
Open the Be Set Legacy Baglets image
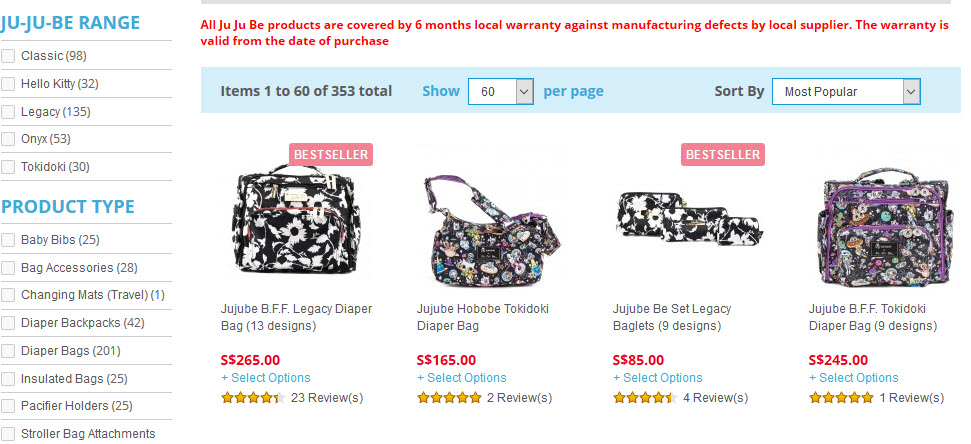(683, 215)
